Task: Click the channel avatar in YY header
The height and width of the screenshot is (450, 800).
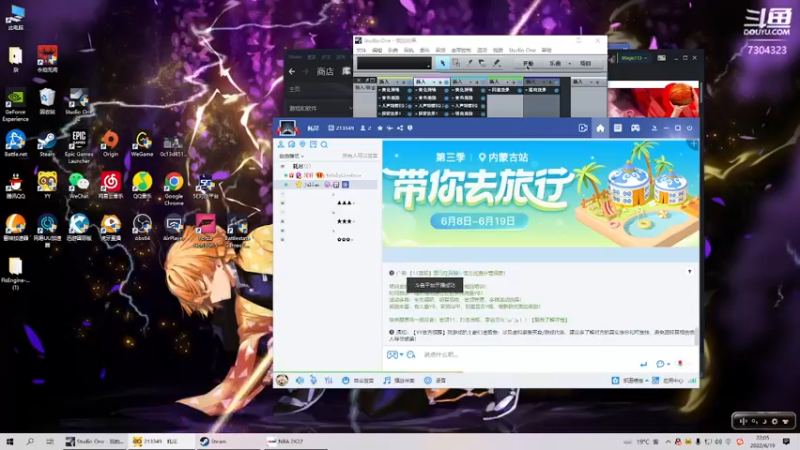Action: click(287, 128)
